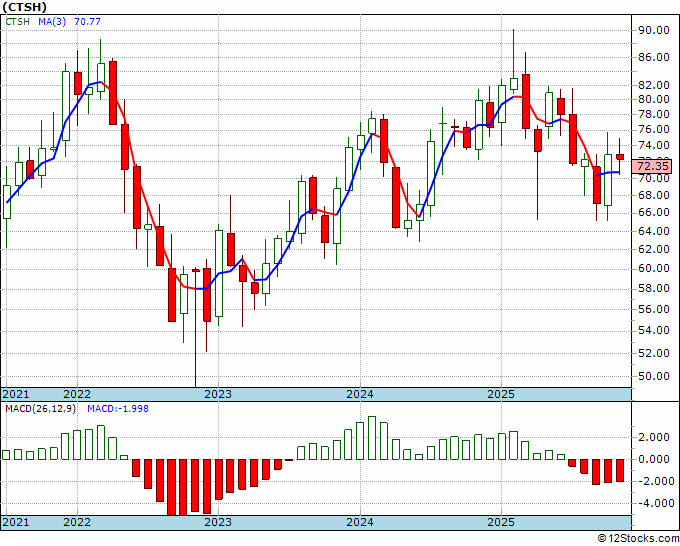This screenshot has height=546, width=680.
Task: Click the -4.000 MACD axis label
Action: pyautogui.click(x=656, y=503)
